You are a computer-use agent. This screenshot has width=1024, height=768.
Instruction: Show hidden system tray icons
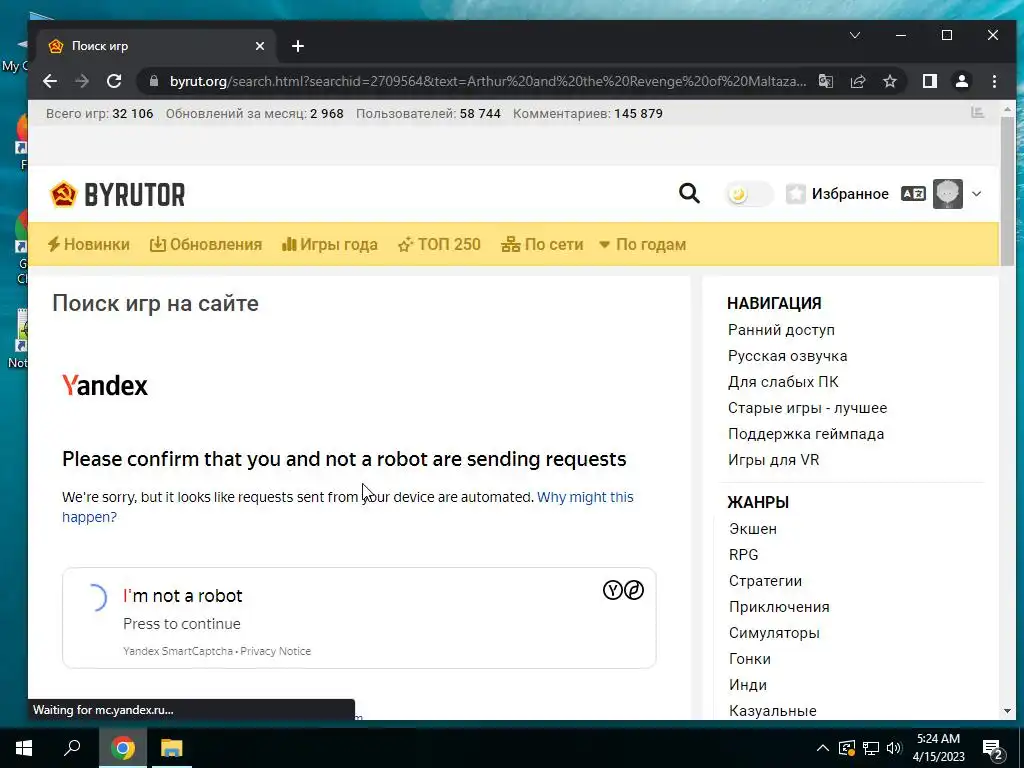pos(823,748)
